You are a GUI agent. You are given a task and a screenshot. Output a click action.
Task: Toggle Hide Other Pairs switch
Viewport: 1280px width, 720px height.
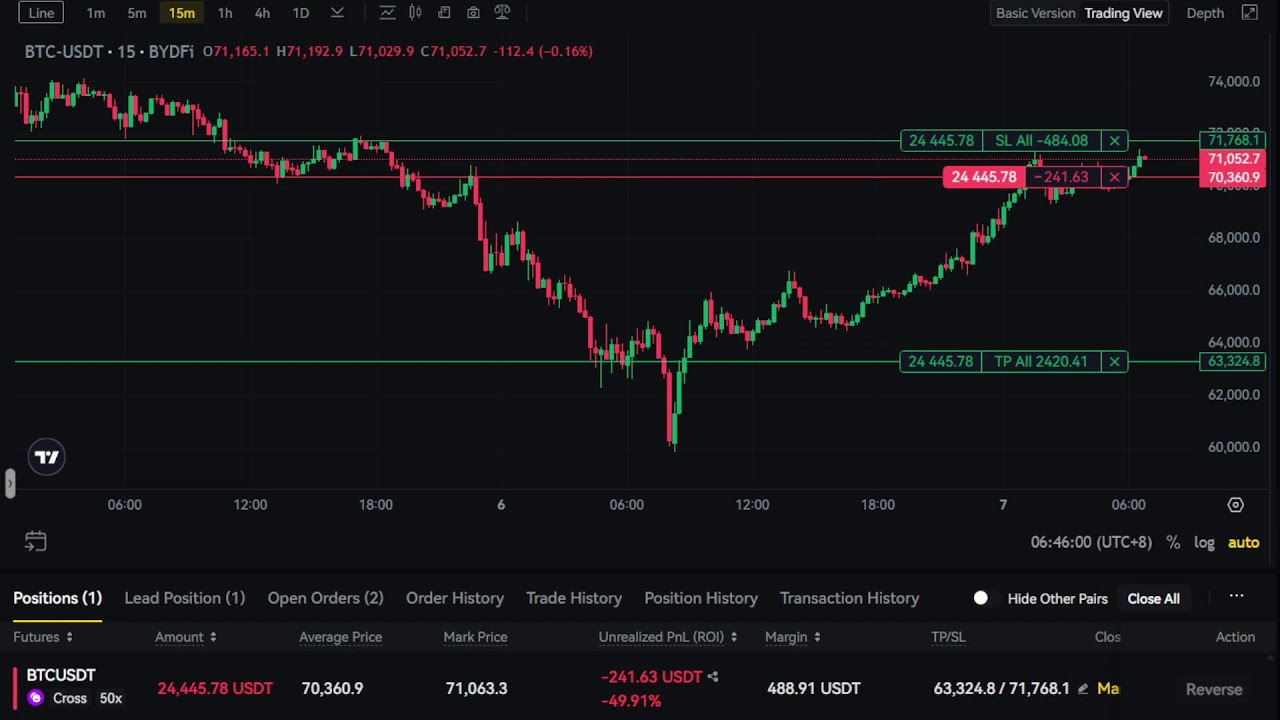[x=981, y=598]
